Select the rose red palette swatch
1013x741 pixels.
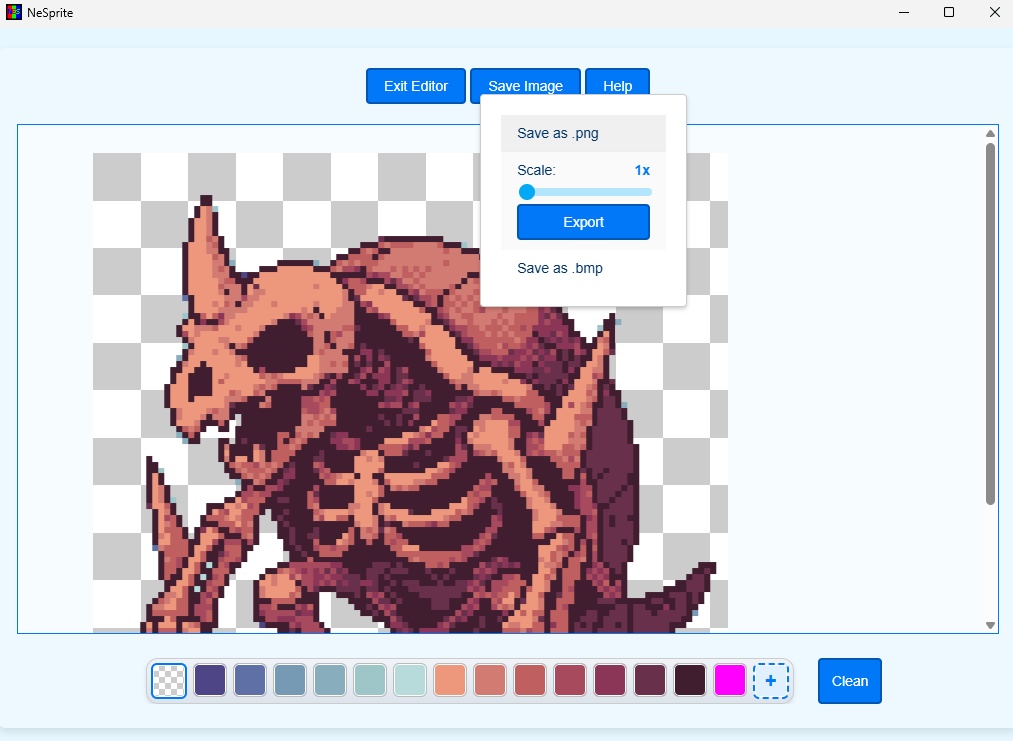click(570, 681)
